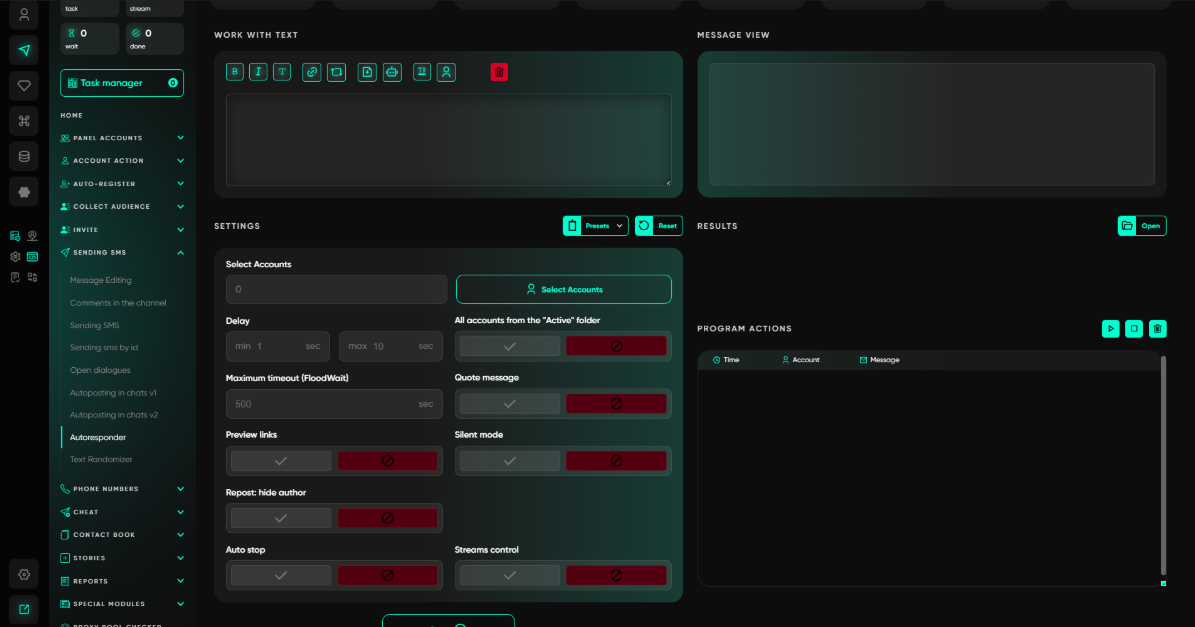Stop program actions with the square icon
Screen dimensions: 1195x627
[x=1134, y=328]
